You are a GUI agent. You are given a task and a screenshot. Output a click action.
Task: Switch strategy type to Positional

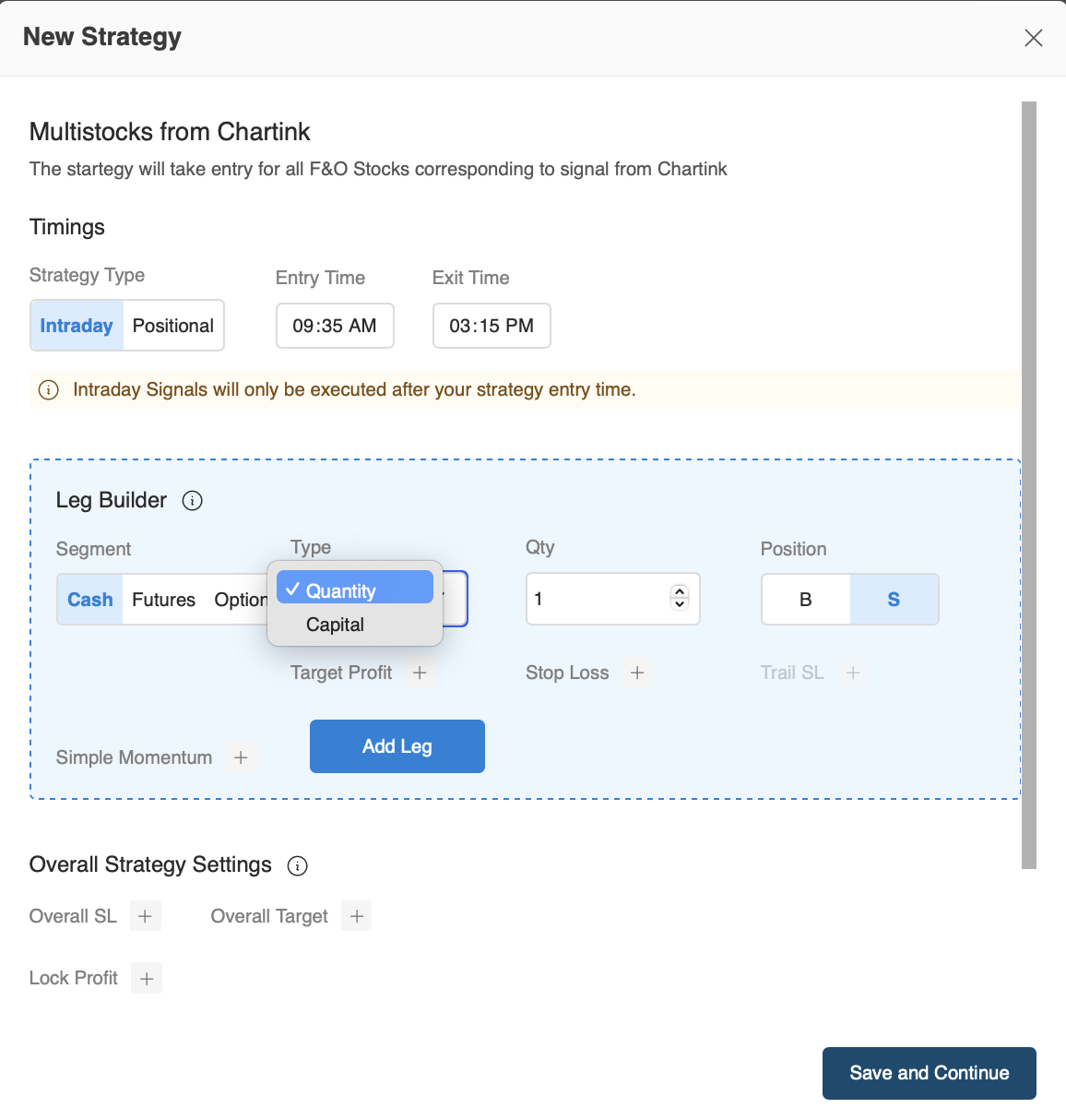[x=172, y=326]
